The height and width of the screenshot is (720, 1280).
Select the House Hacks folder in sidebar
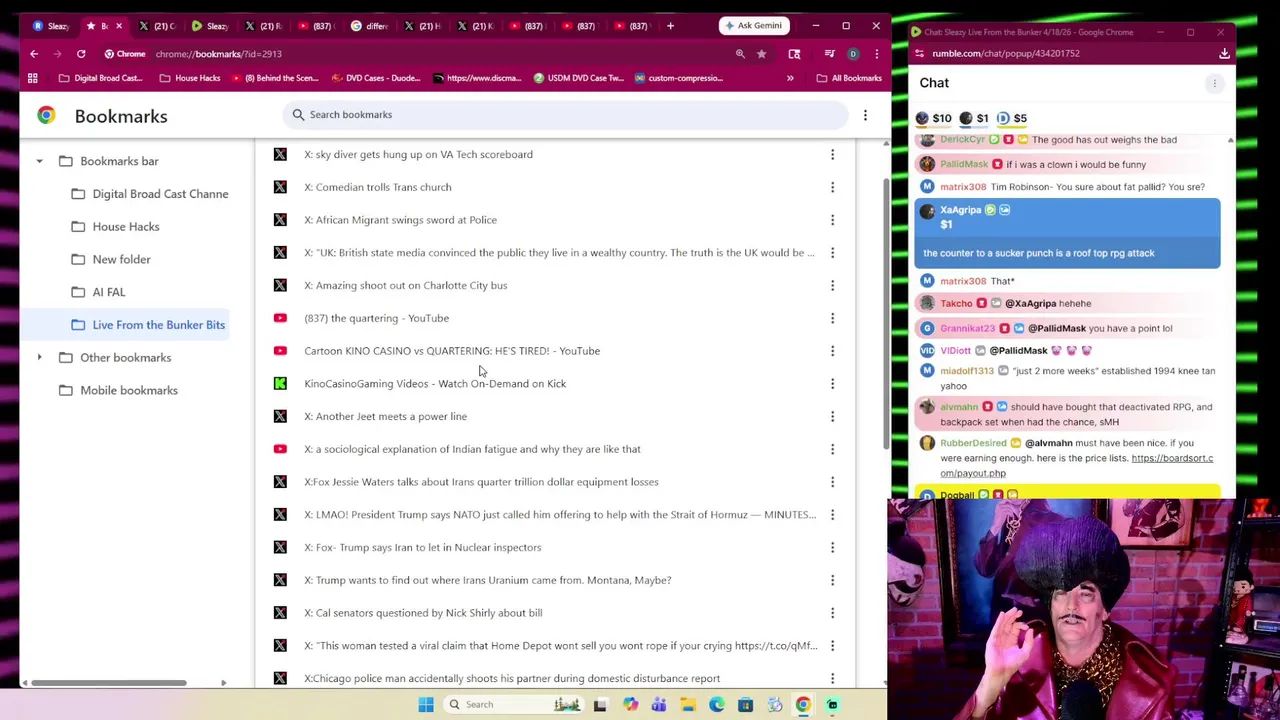click(115, 227)
